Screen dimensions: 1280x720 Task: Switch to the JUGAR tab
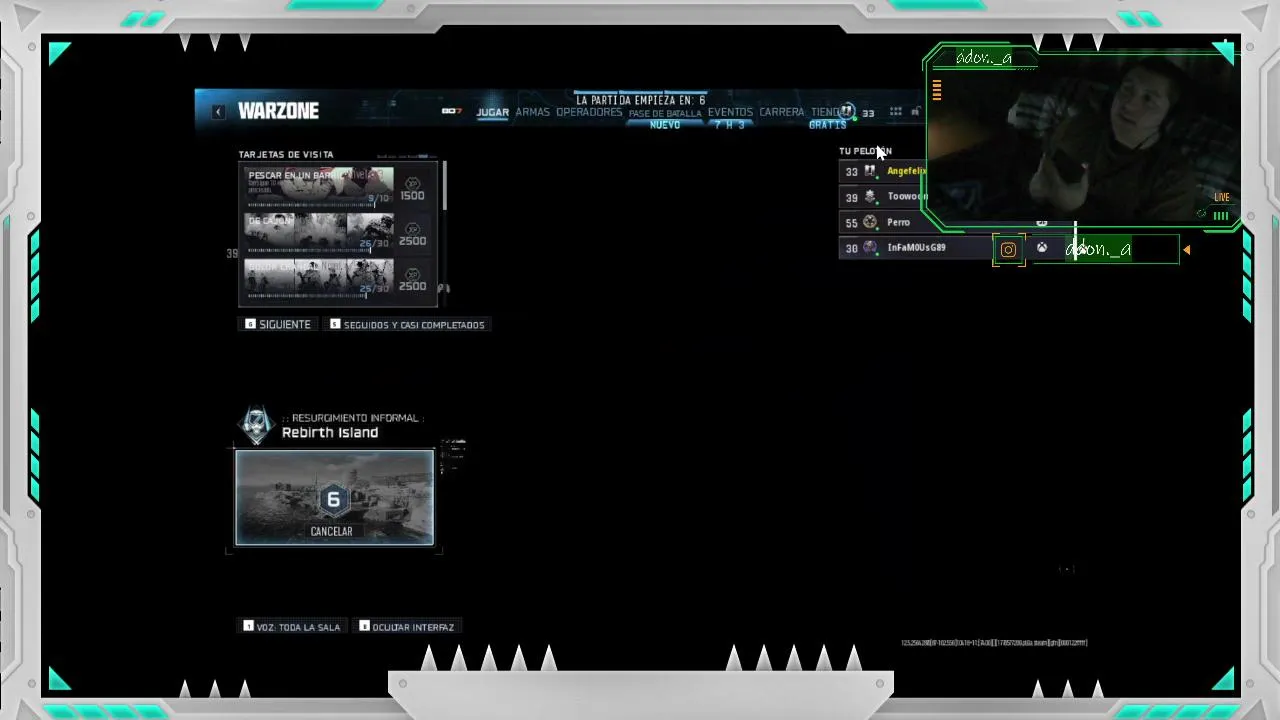[492, 112]
